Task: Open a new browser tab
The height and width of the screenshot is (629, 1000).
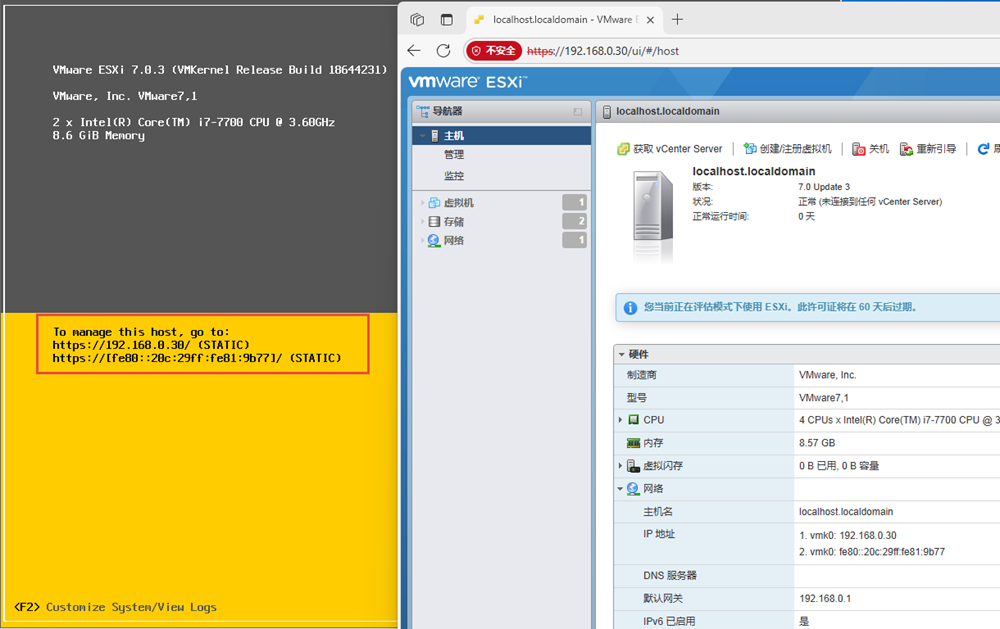Action: click(x=677, y=20)
